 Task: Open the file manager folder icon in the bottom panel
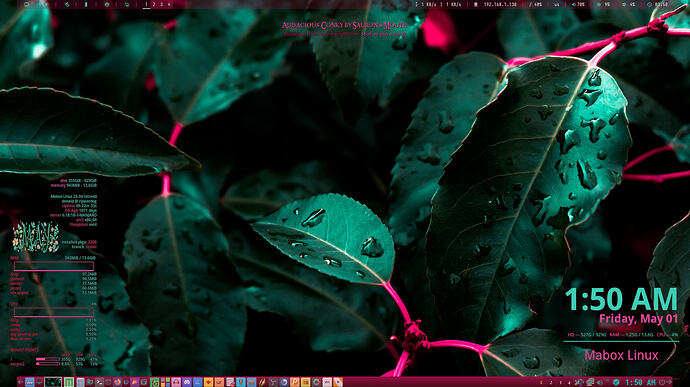tap(90, 382)
